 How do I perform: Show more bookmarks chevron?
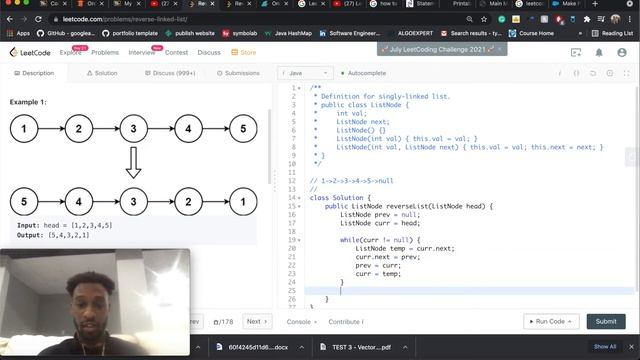[x=580, y=33]
